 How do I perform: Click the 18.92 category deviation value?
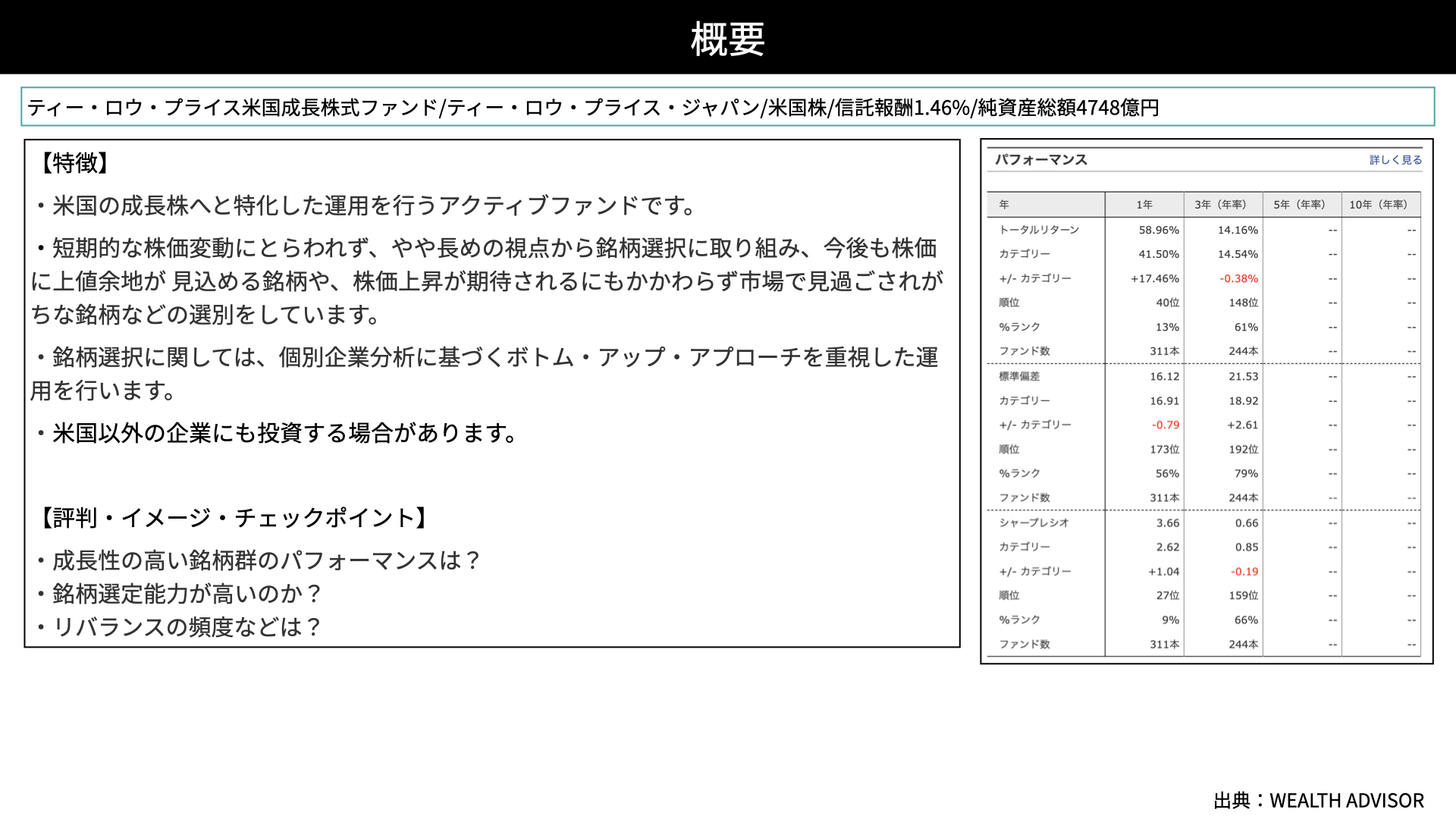pyautogui.click(x=1244, y=400)
